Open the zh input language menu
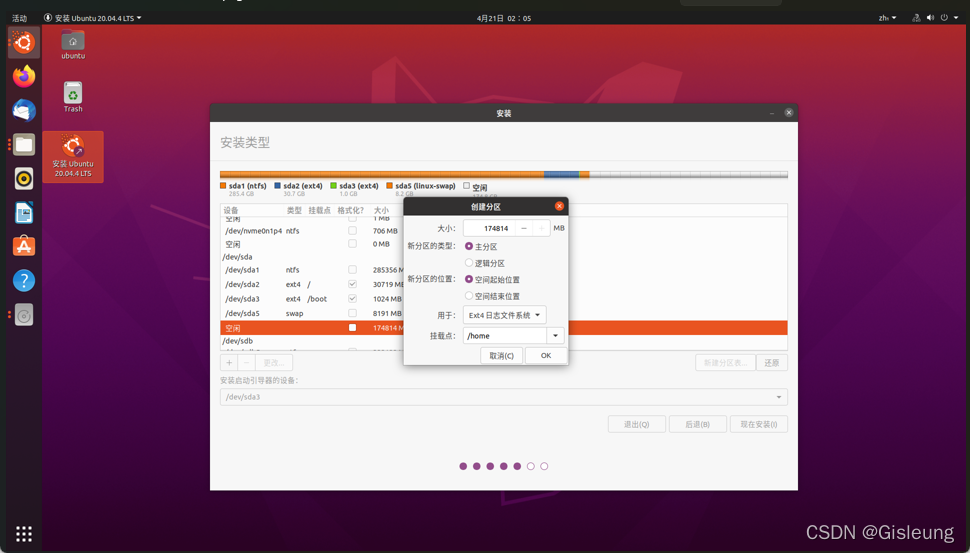The height and width of the screenshot is (553, 970). [887, 18]
